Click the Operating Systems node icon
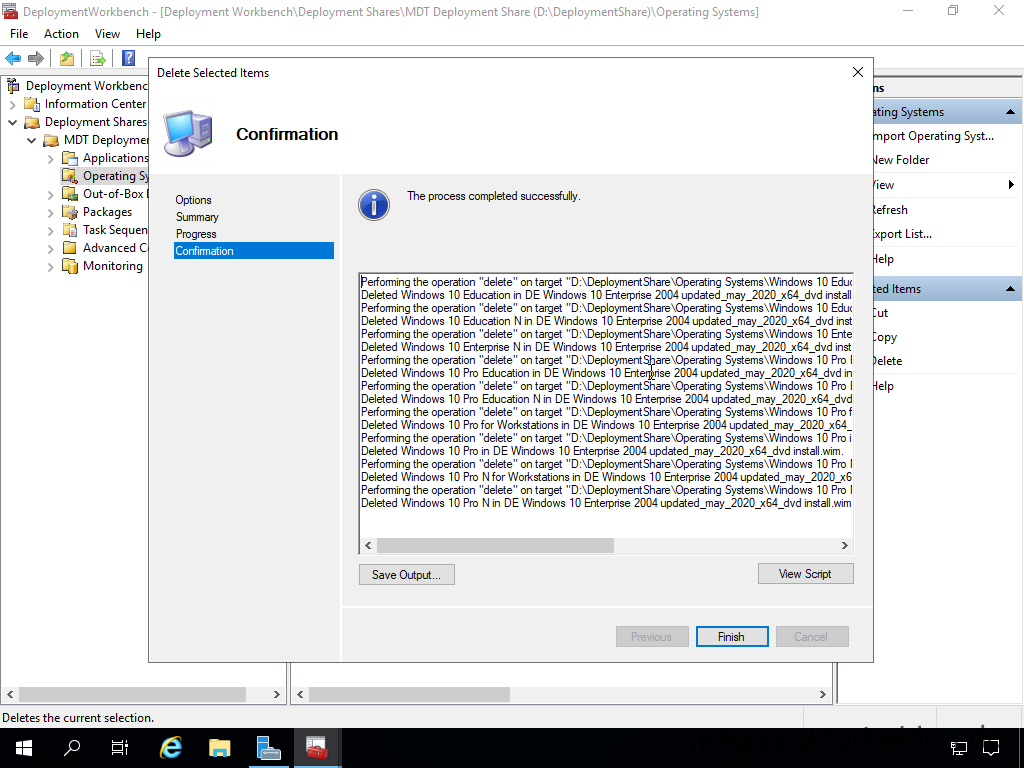The width and height of the screenshot is (1024, 768). (x=70, y=176)
